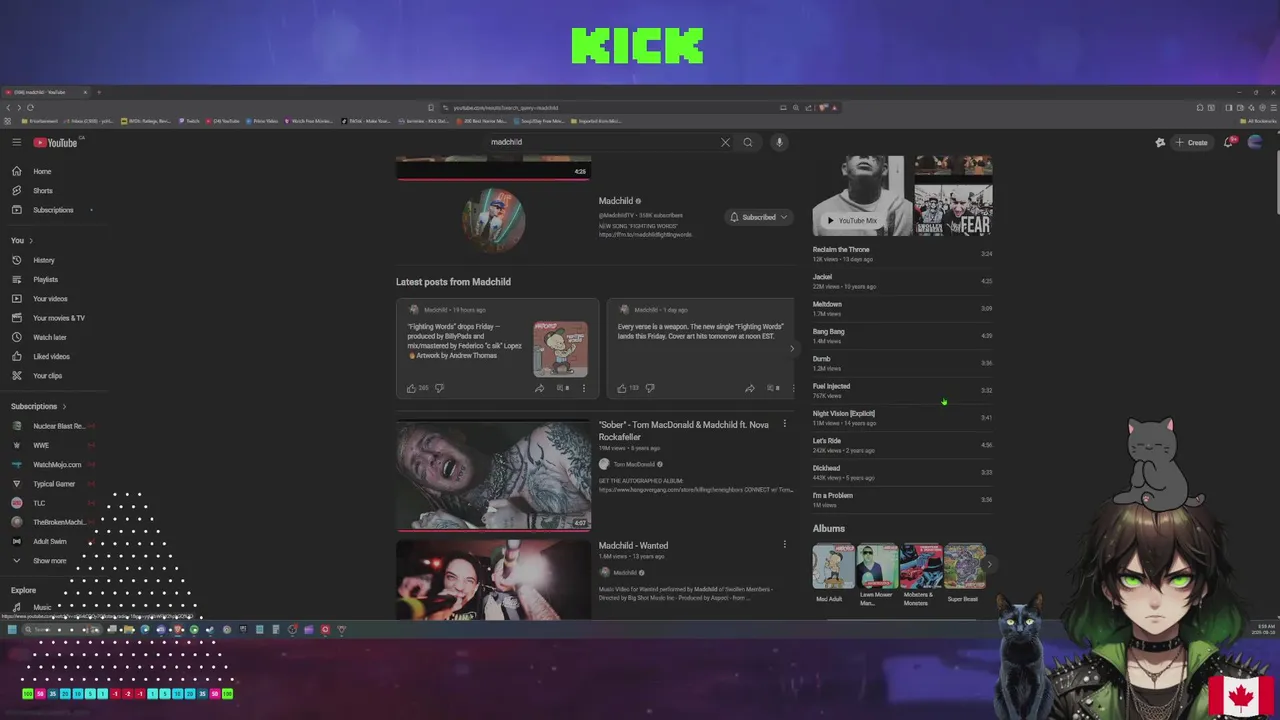Like the 19 hours ago Madchild post
Viewport: 1280px width, 720px height.
pos(411,388)
